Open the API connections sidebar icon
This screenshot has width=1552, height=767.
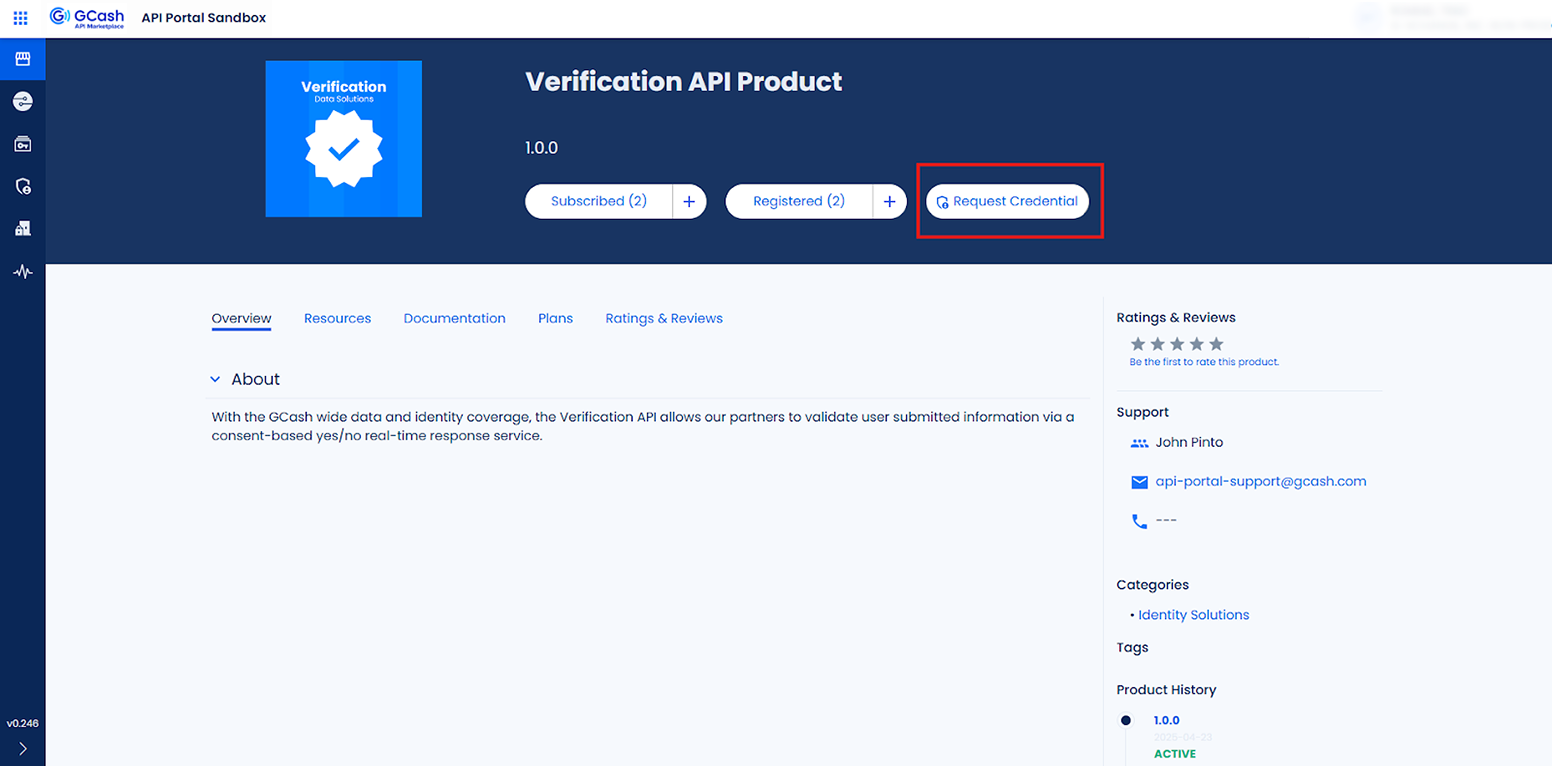[23, 102]
